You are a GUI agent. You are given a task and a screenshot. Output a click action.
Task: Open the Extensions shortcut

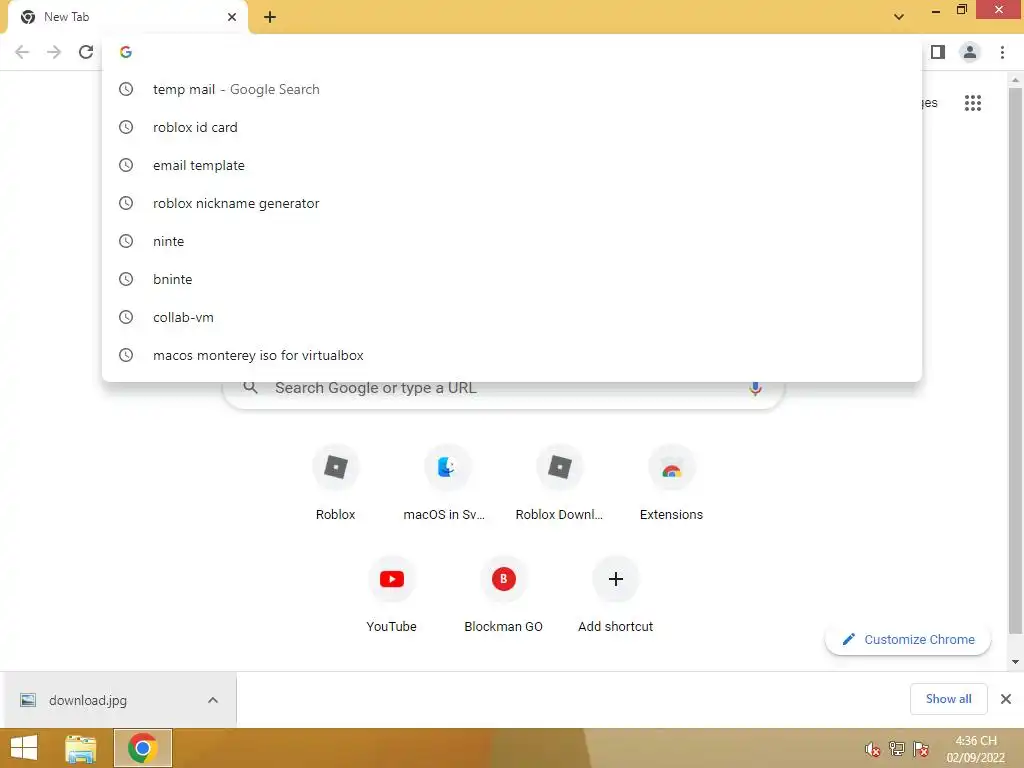click(671, 483)
